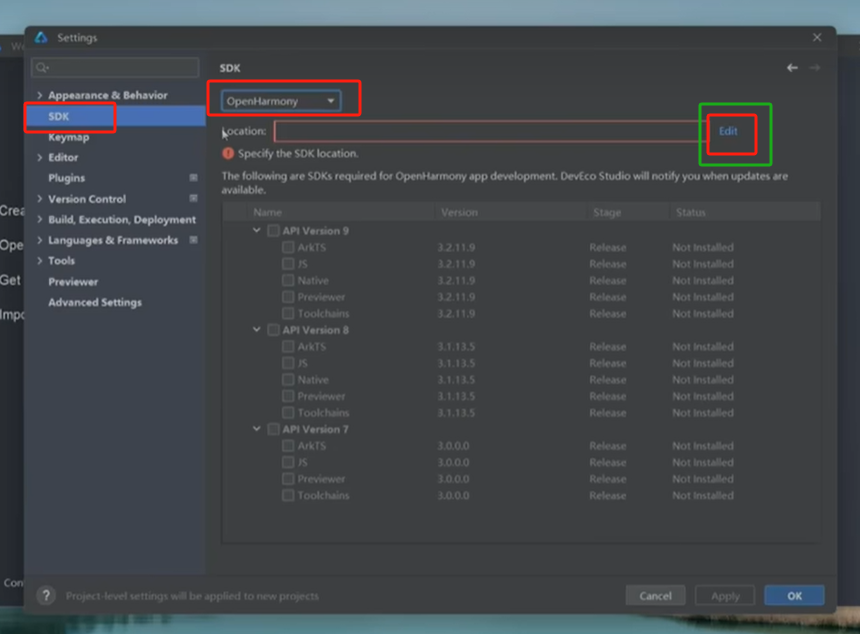Expand the Version Control section
Viewport: 860px width, 634px height.
pos(39,199)
